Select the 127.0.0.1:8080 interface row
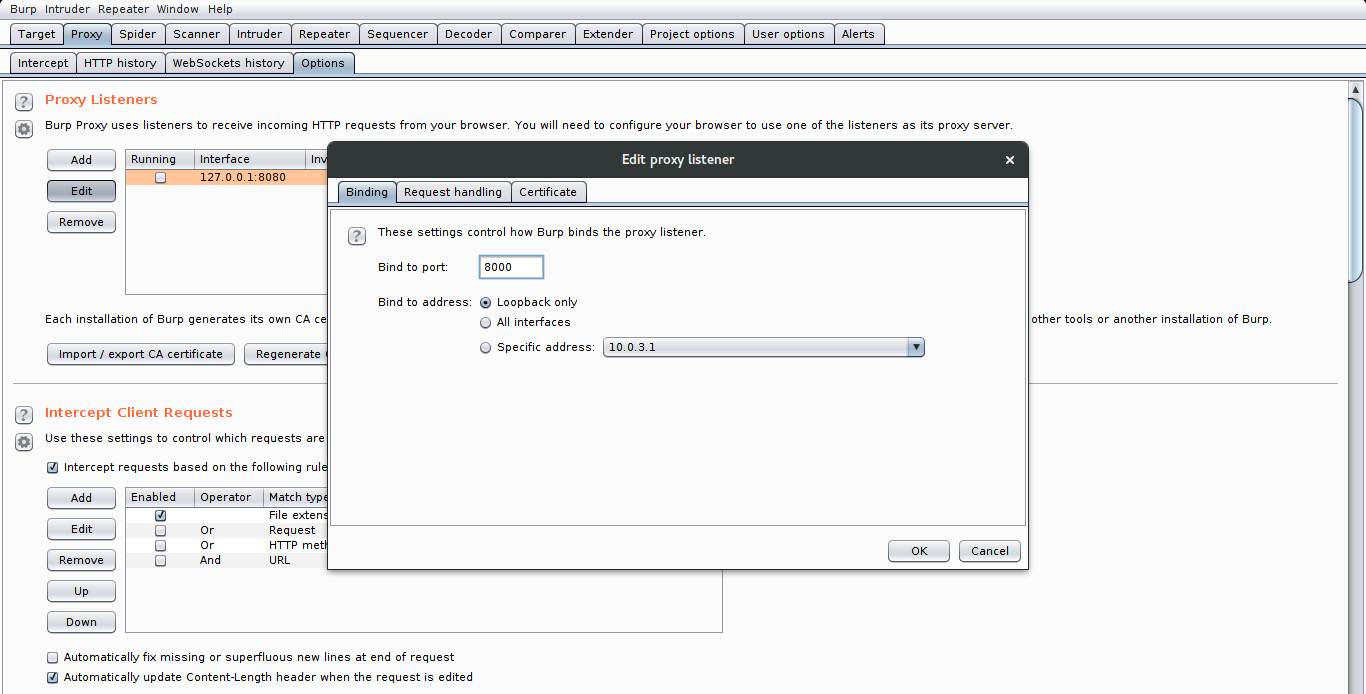 [227, 178]
